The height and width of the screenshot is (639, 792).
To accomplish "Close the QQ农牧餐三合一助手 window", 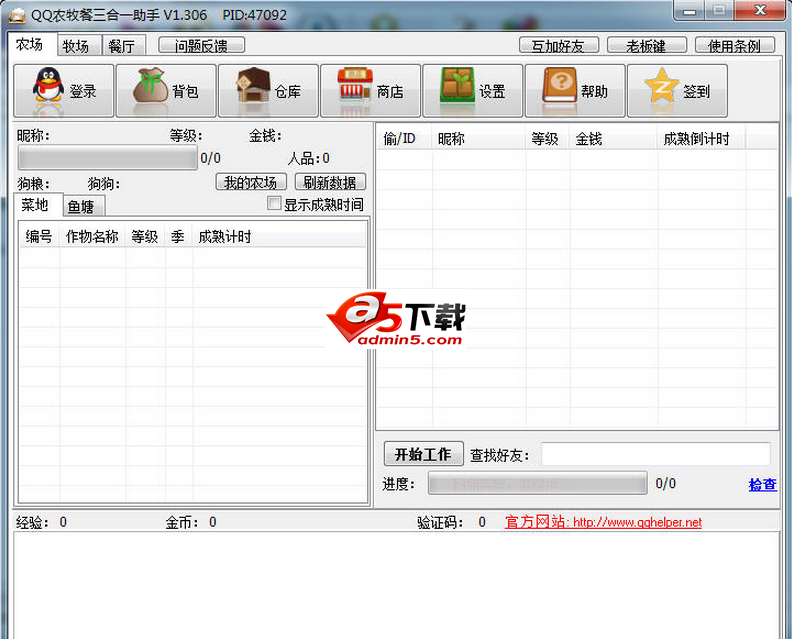I will (759, 11).
